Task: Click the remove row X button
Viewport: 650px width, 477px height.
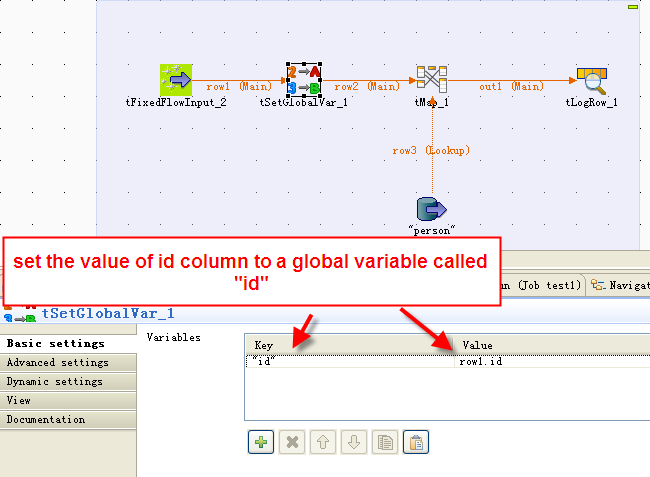Action: point(292,442)
